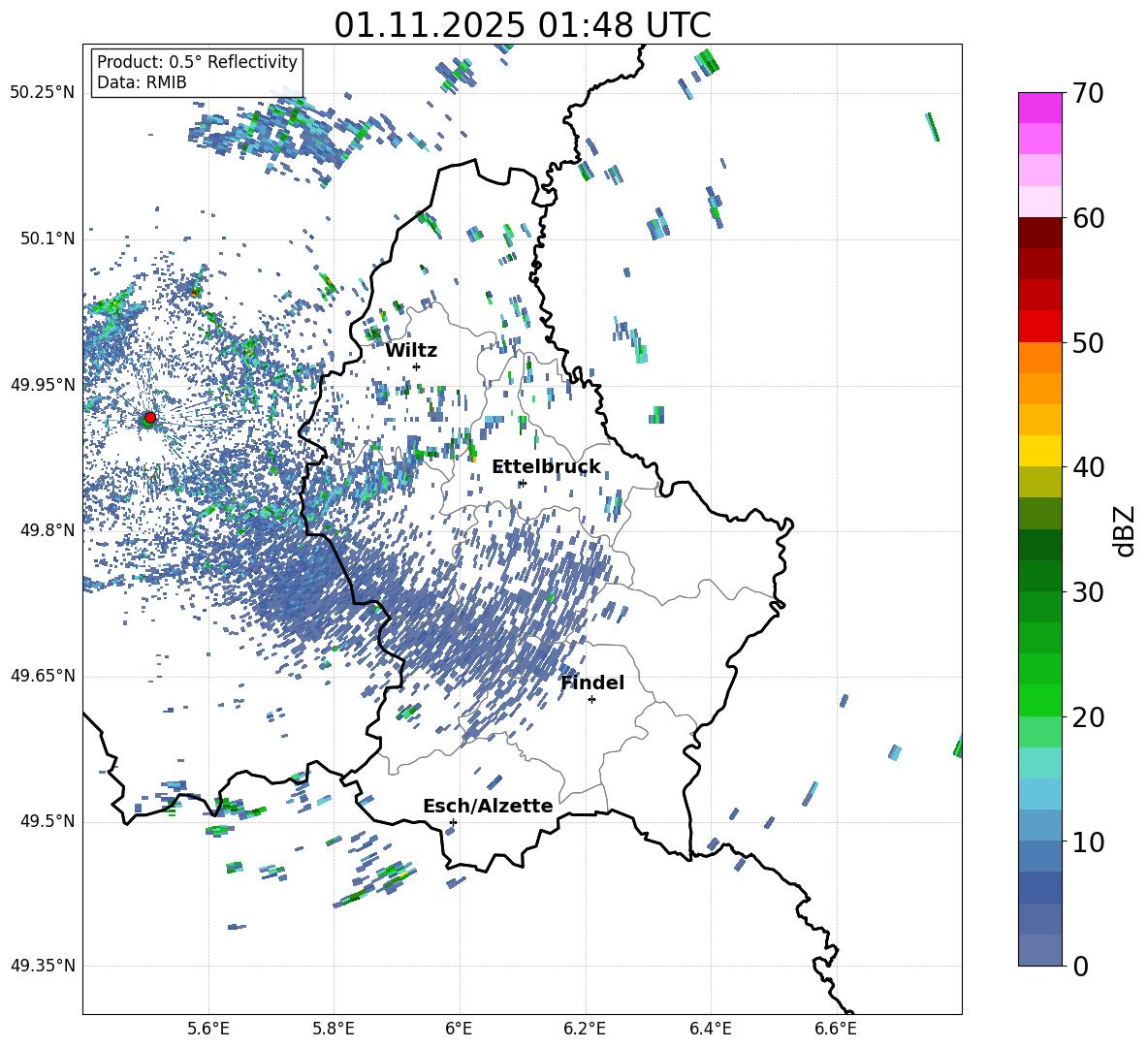Click the Wiltz station cross marker
1148x1048 pixels.
(417, 366)
